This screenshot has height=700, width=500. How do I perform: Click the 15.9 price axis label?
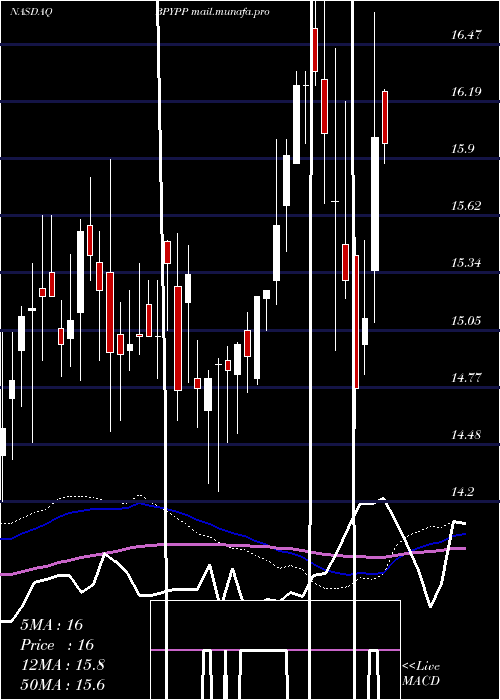click(x=462, y=149)
